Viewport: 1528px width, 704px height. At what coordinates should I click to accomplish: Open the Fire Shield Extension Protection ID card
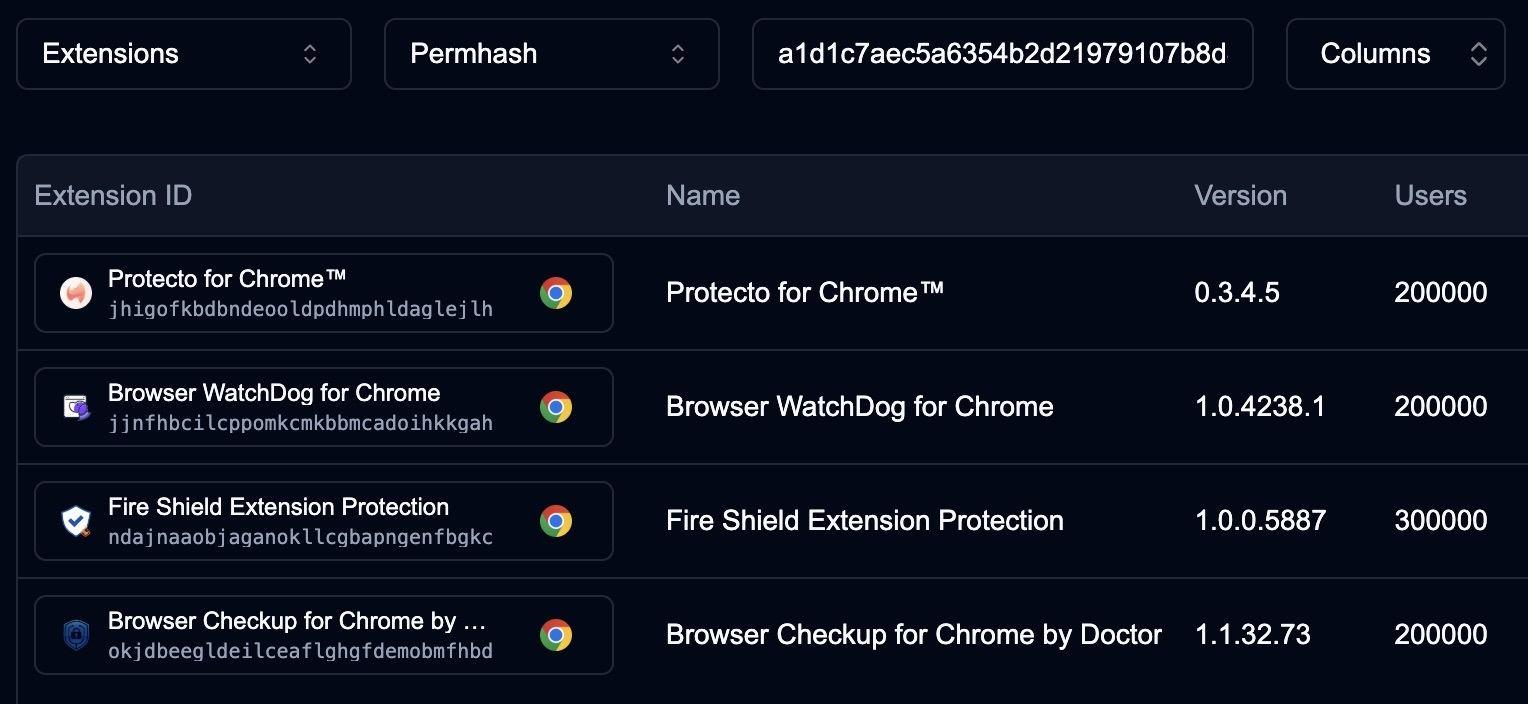(300, 521)
